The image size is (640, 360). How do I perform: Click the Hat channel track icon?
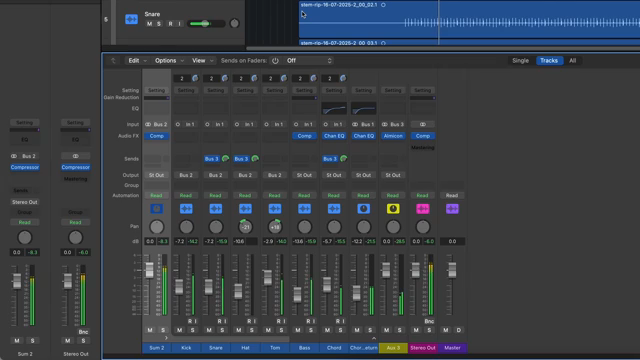click(245, 209)
